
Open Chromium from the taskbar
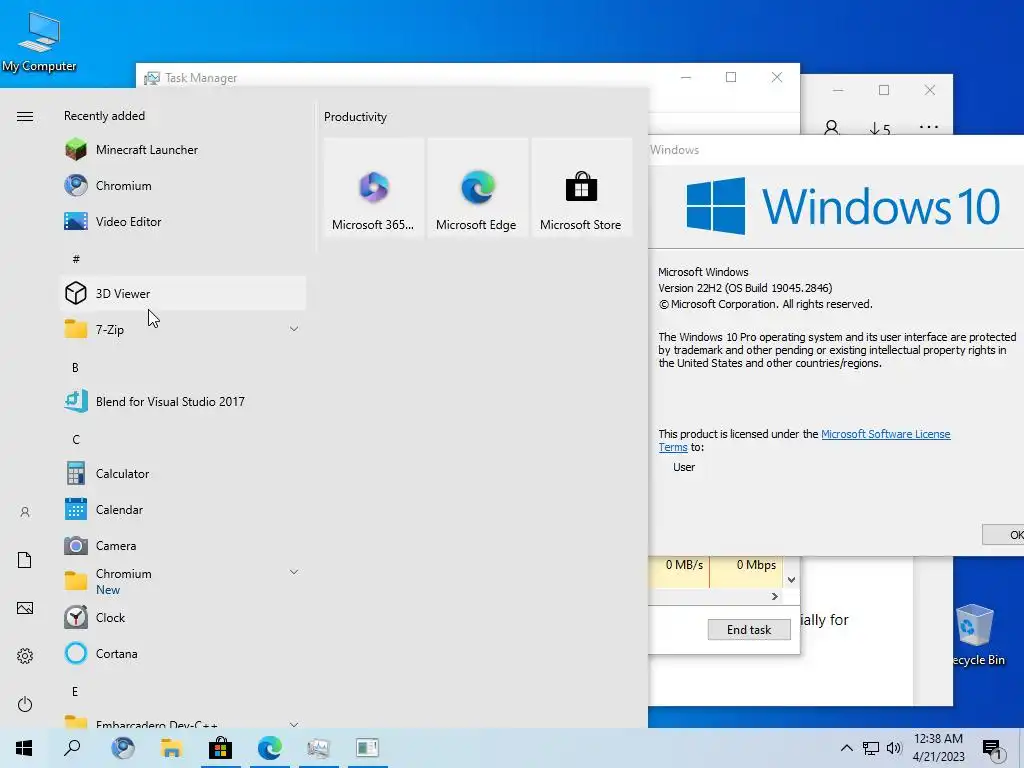click(123, 748)
